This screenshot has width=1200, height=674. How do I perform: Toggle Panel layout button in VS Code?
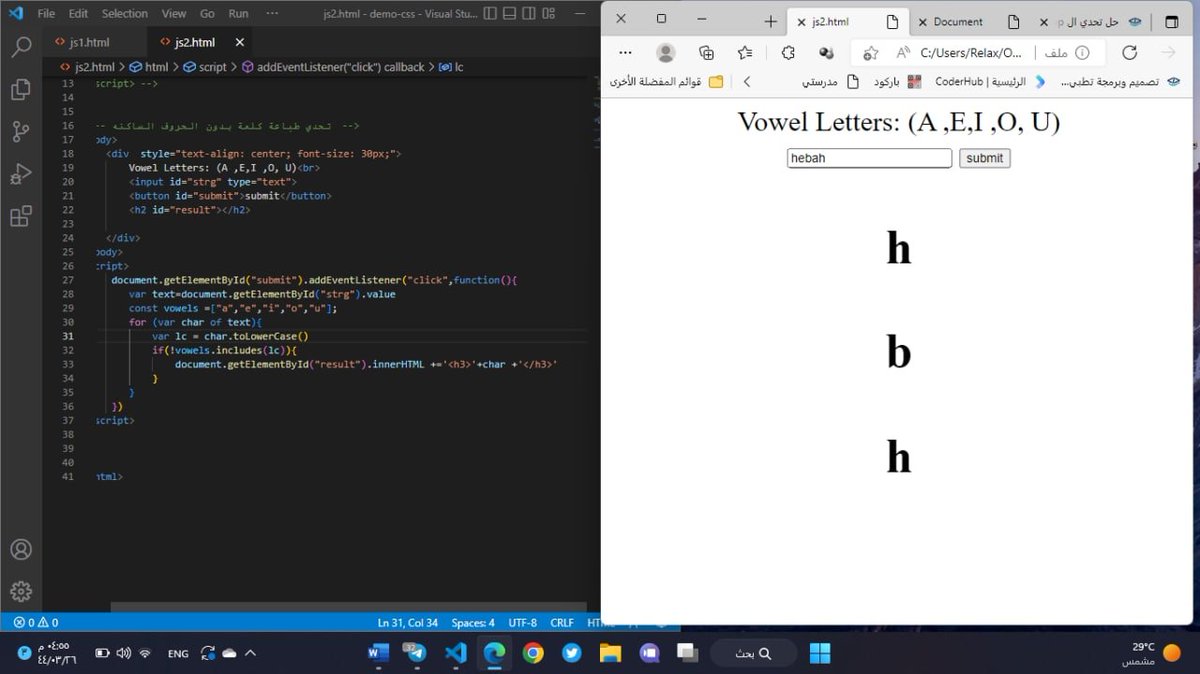click(x=509, y=14)
